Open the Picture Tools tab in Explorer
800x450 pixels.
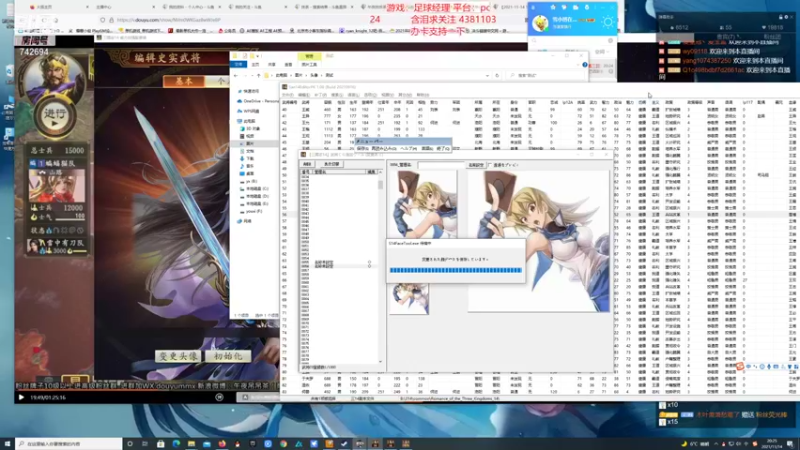click(309, 64)
